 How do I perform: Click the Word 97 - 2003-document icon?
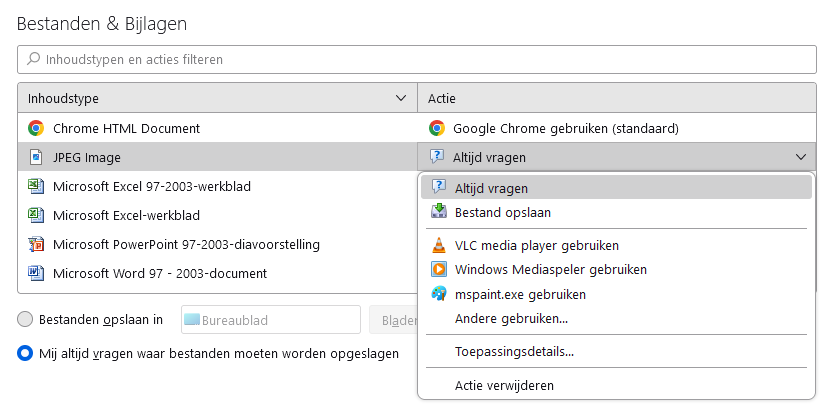36,273
